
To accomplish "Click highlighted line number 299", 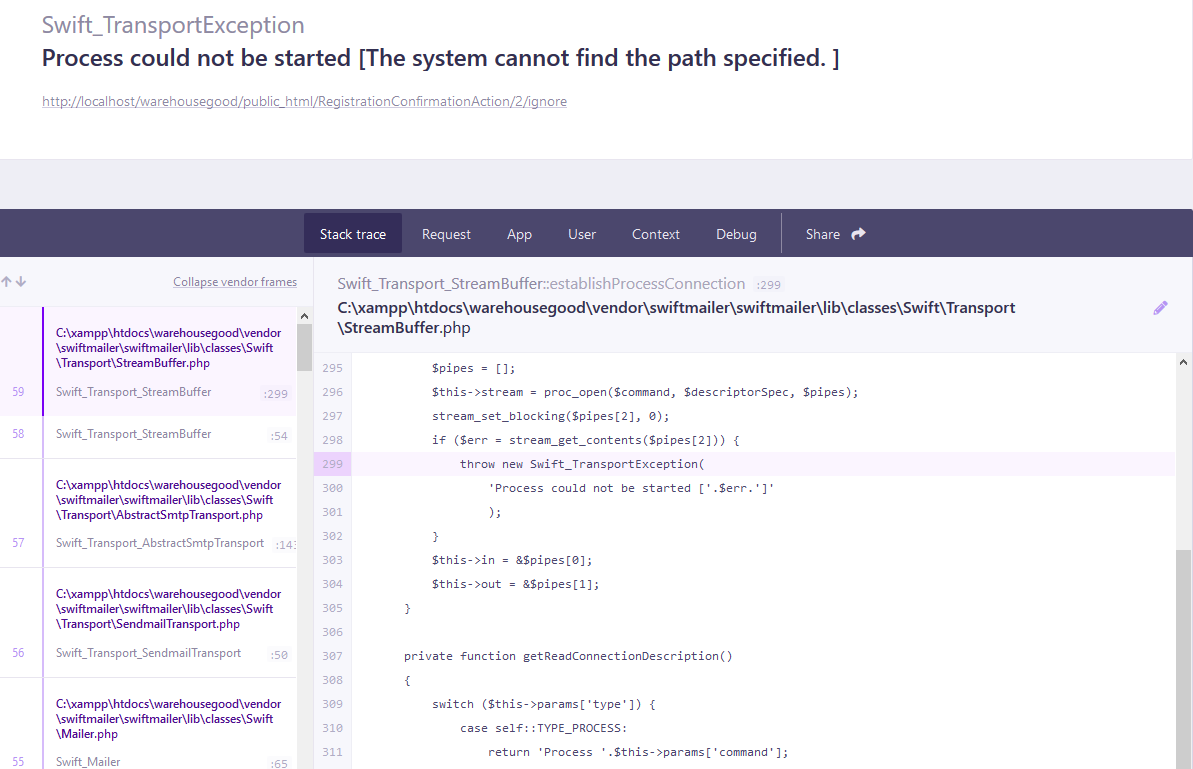I will (x=332, y=464).
